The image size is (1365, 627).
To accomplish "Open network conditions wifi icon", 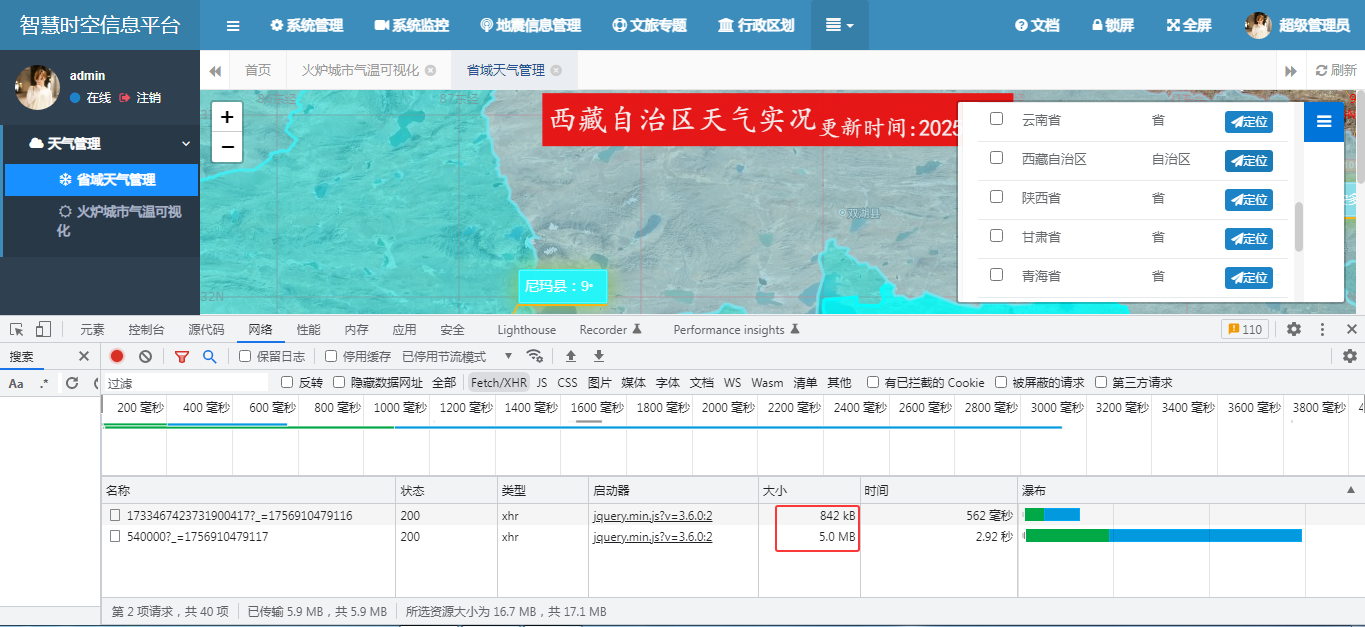I will click(x=535, y=356).
